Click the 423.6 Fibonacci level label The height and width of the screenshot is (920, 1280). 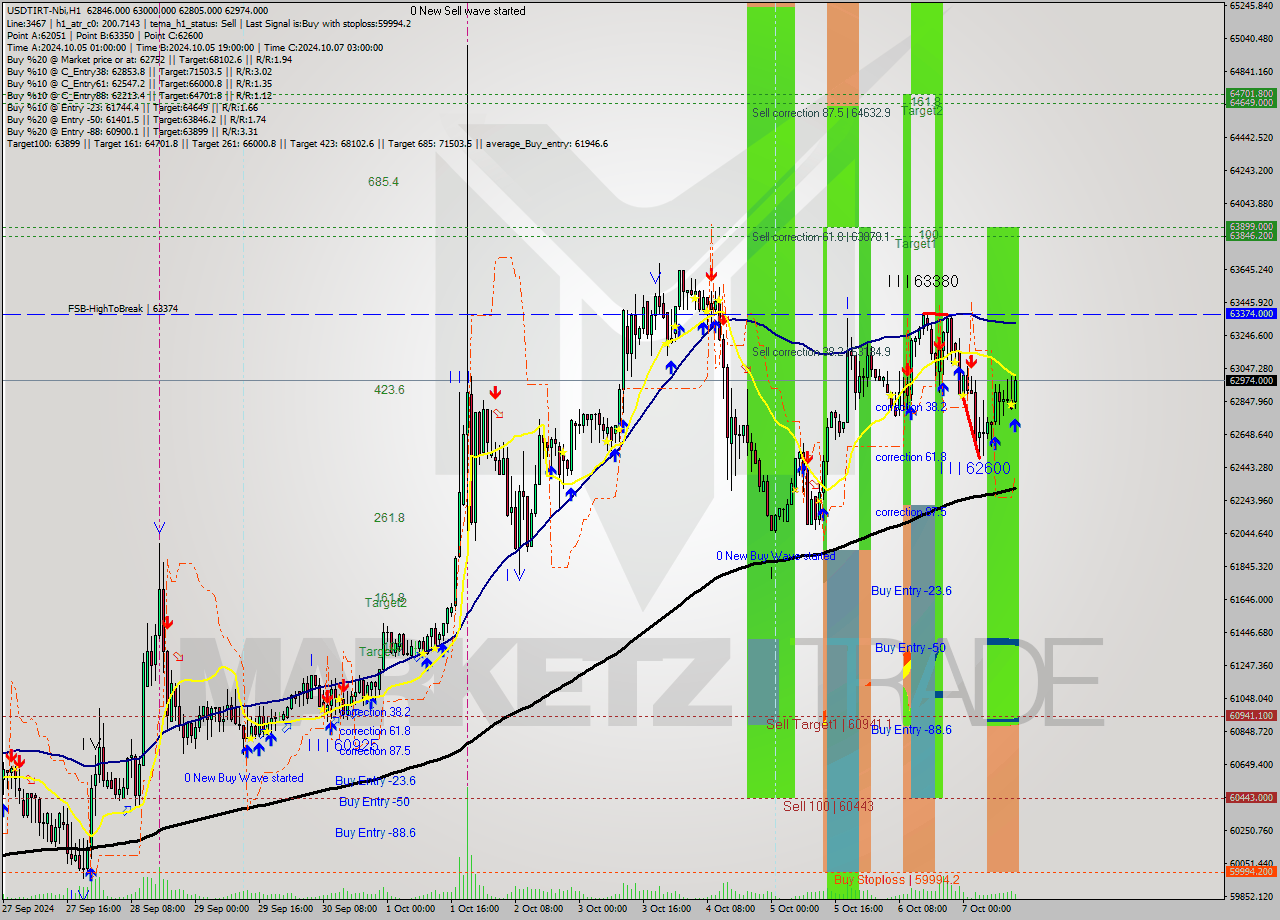click(x=389, y=390)
